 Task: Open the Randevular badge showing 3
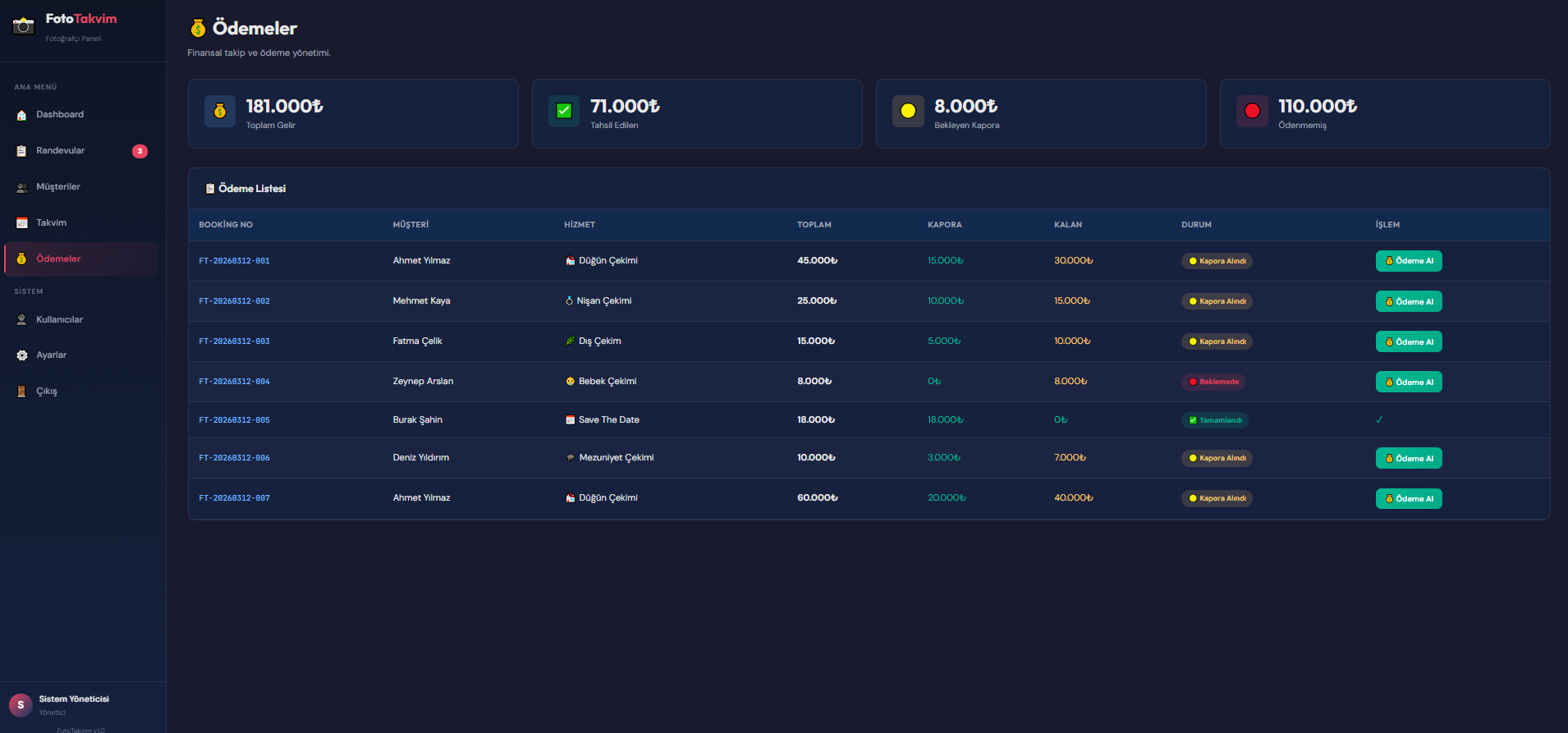[140, 151]
